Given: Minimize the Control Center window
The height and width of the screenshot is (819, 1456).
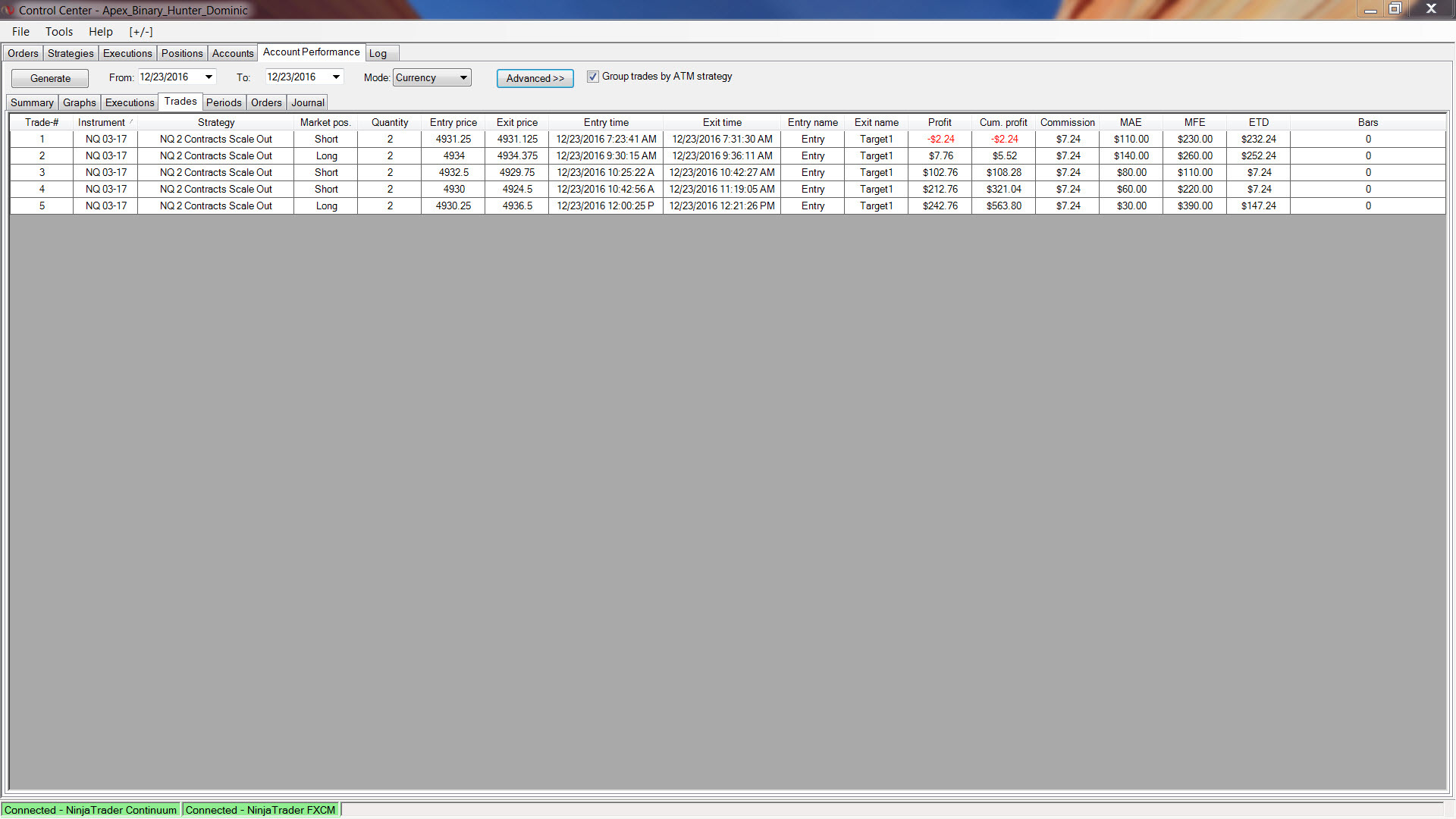Looking at the screenshot, I should click(1370, 9).
